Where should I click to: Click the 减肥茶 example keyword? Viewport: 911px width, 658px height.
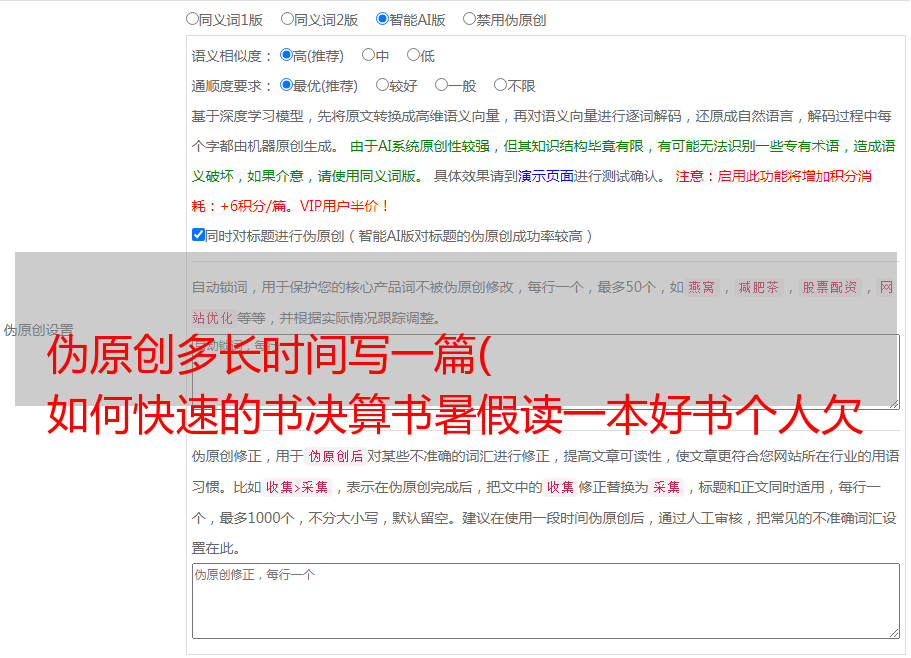pos(758,287)
